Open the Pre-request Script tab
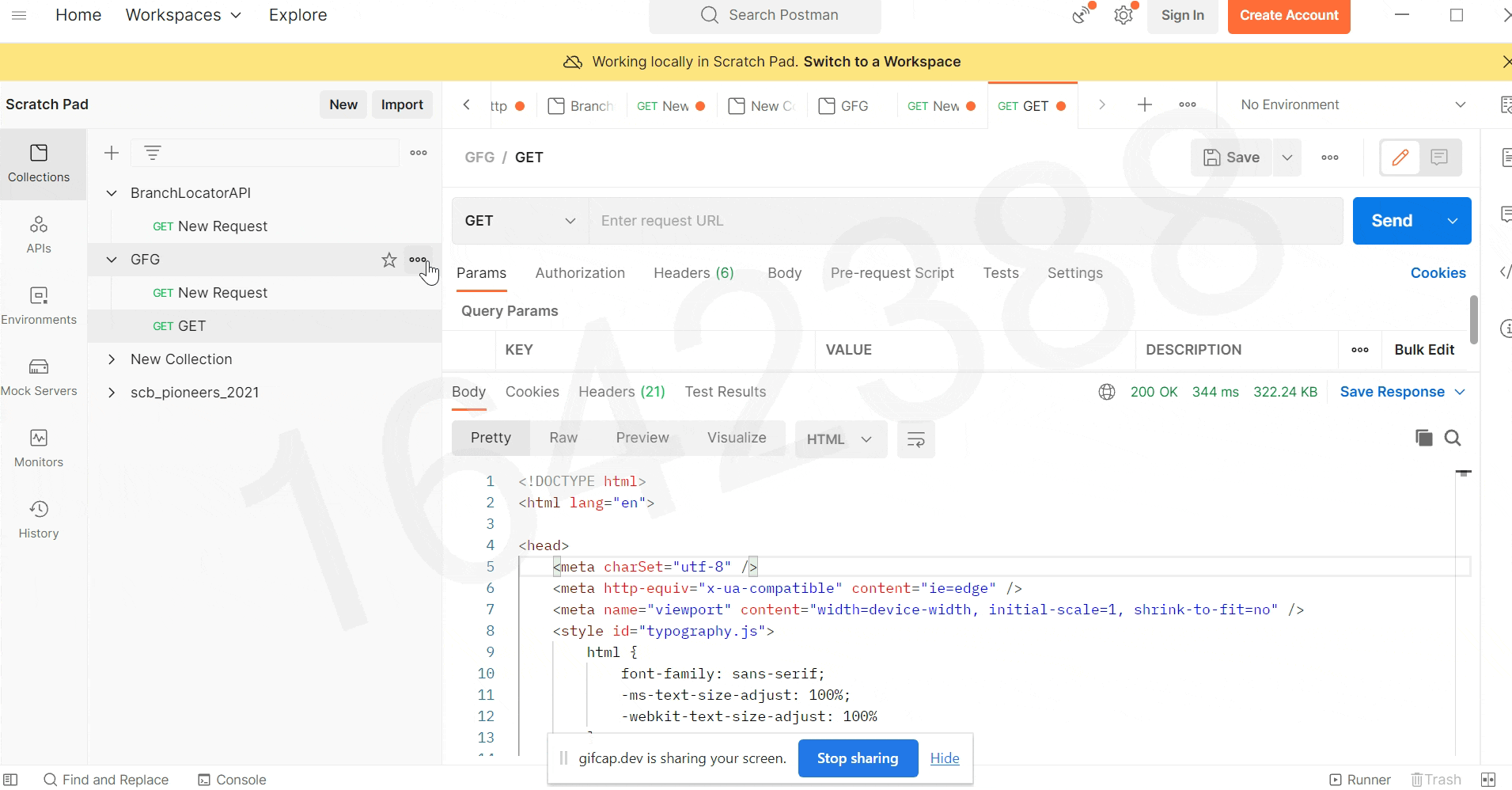Viewport: 1512px width, 790px height. (892, 273)
